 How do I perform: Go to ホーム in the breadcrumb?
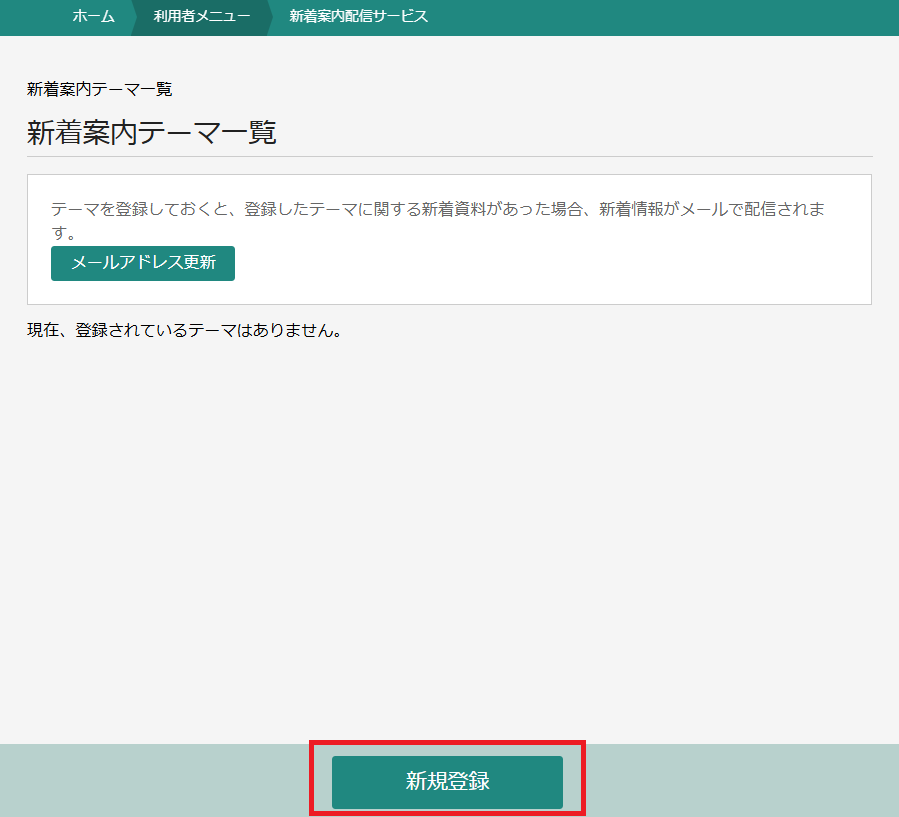click(93, 17)
